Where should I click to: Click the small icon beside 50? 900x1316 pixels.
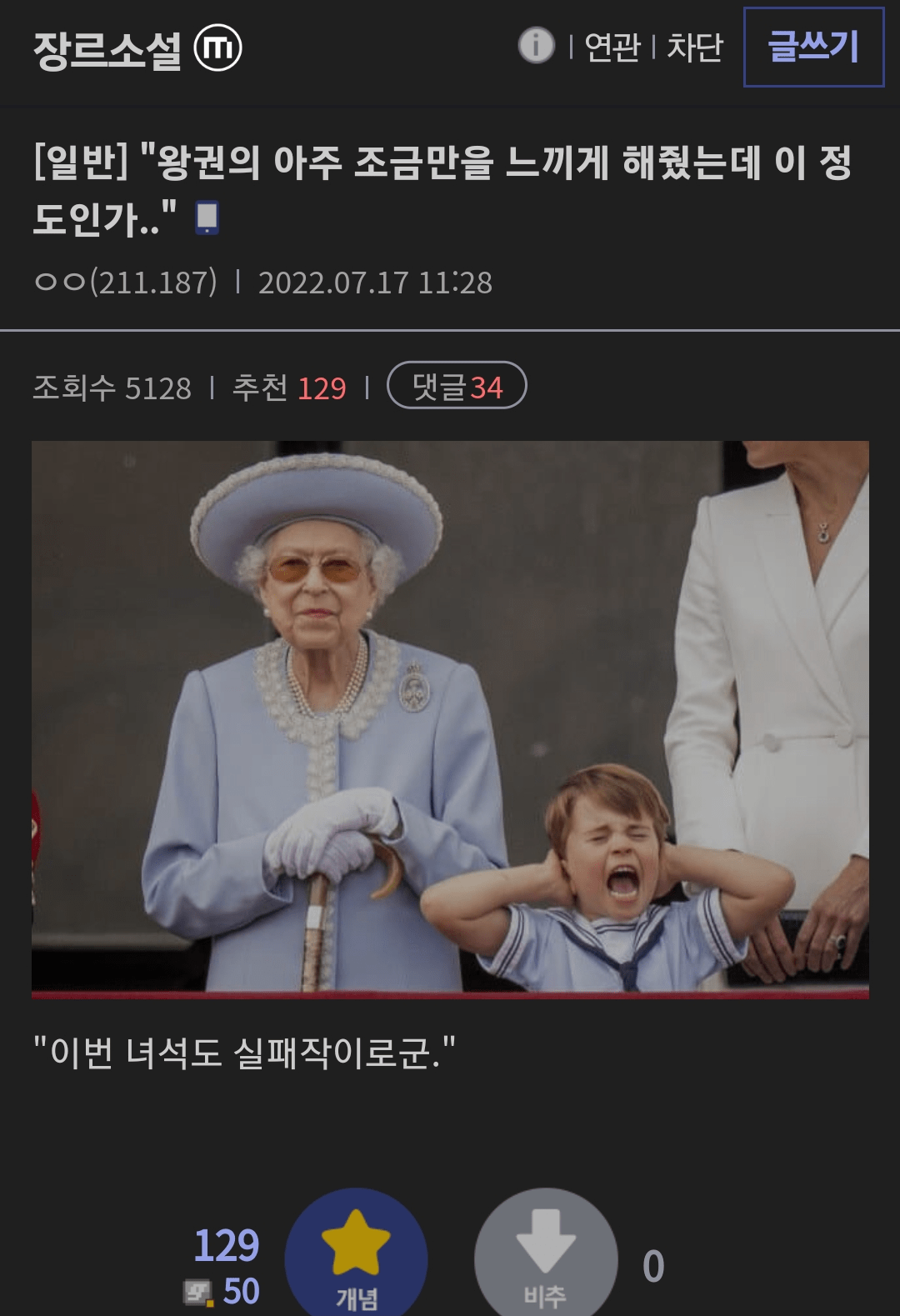coord(197,1293)
